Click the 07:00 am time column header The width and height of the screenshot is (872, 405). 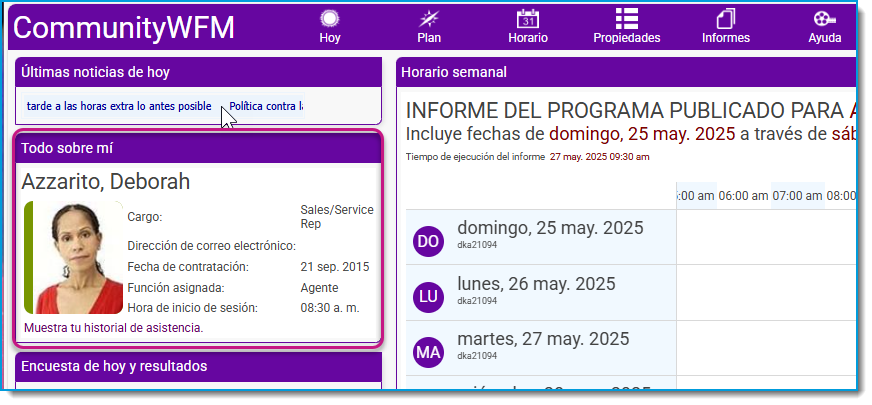[797, 196]
